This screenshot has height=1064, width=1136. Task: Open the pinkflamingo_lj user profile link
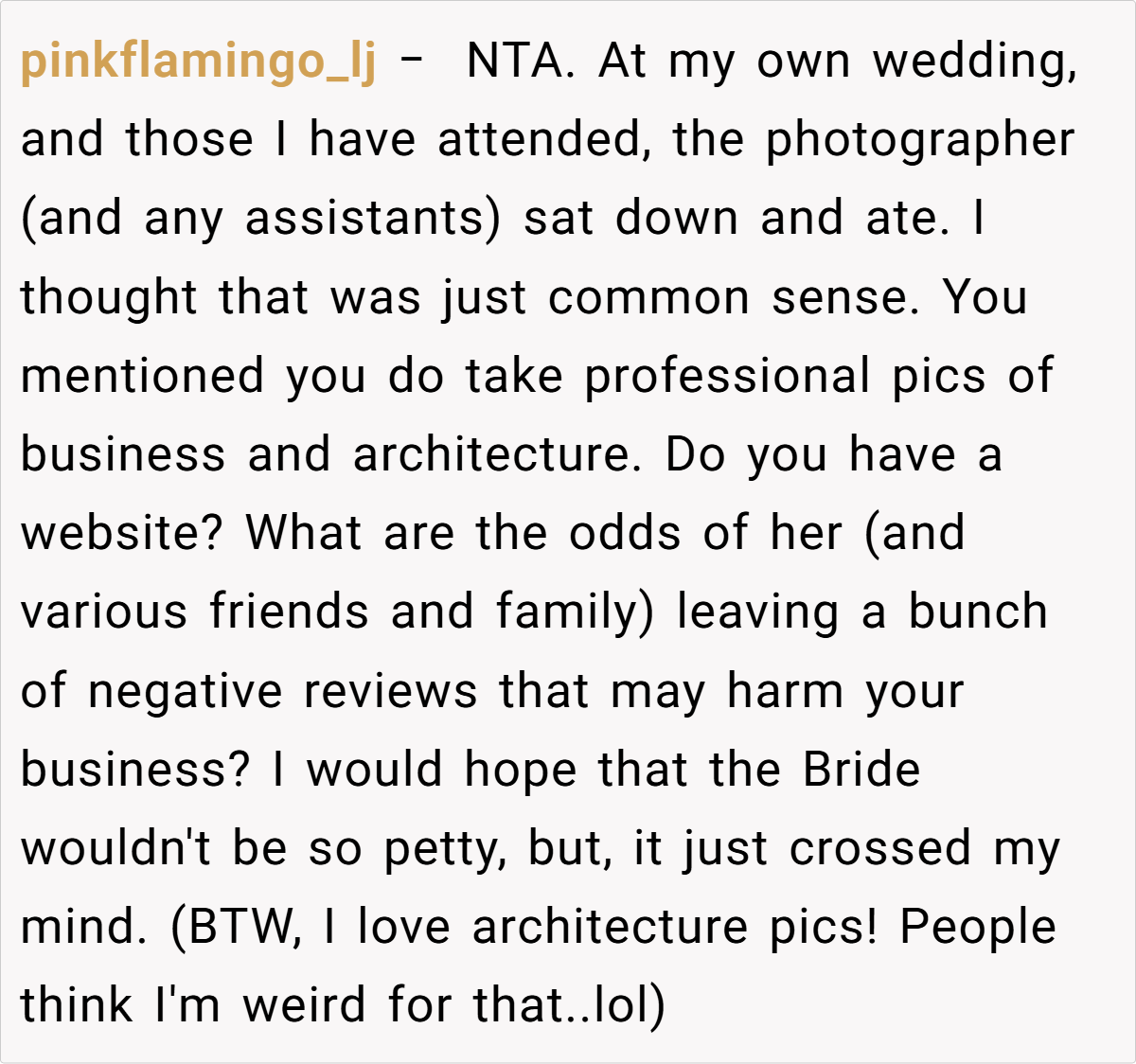[x=198, y=62]
